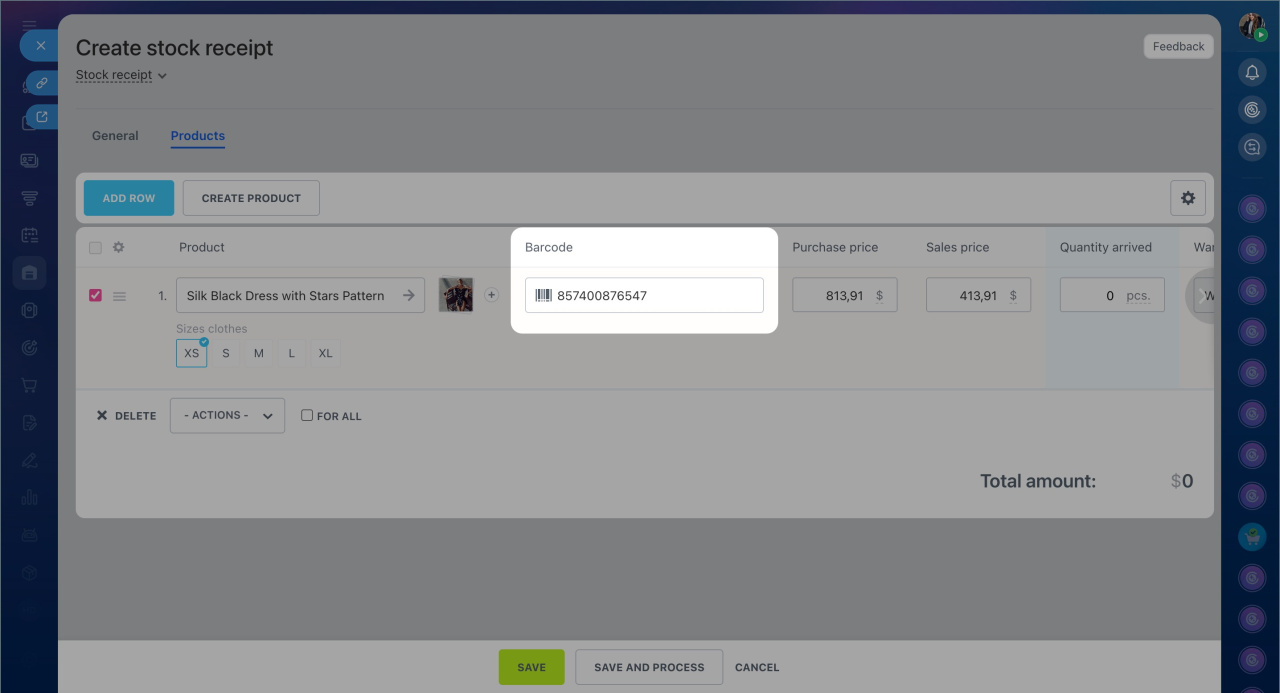Screen dimensions: 1280x693
Task: Enable the FOR ALL checkbox
Action: click(x=307, y=415)
